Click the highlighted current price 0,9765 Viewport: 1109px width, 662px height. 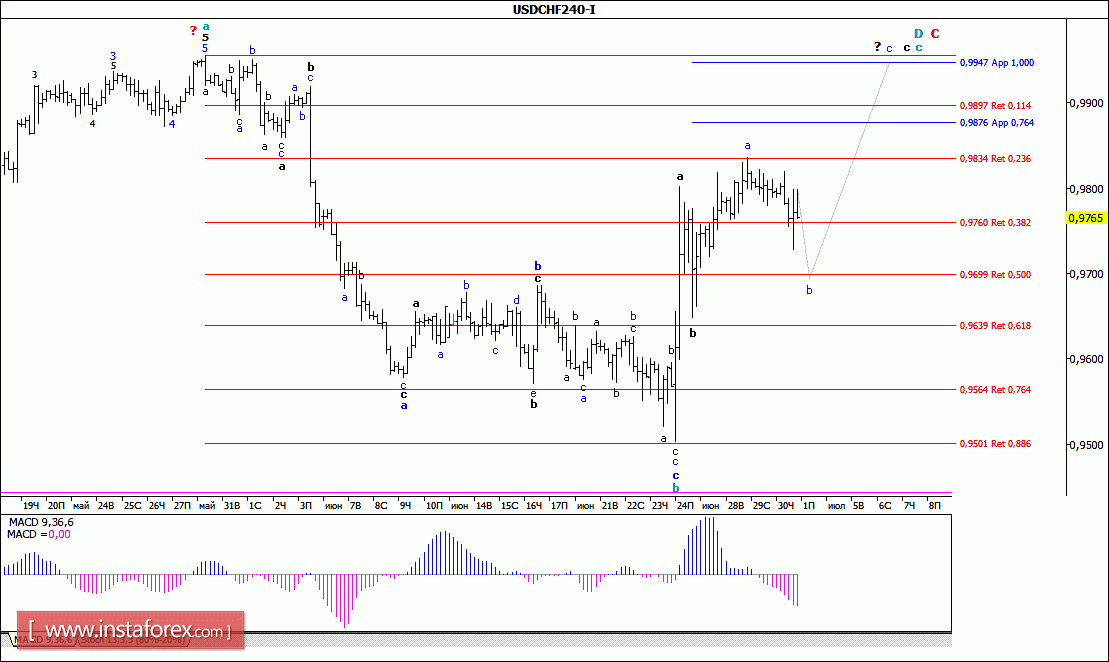(x=1086, y=218)
